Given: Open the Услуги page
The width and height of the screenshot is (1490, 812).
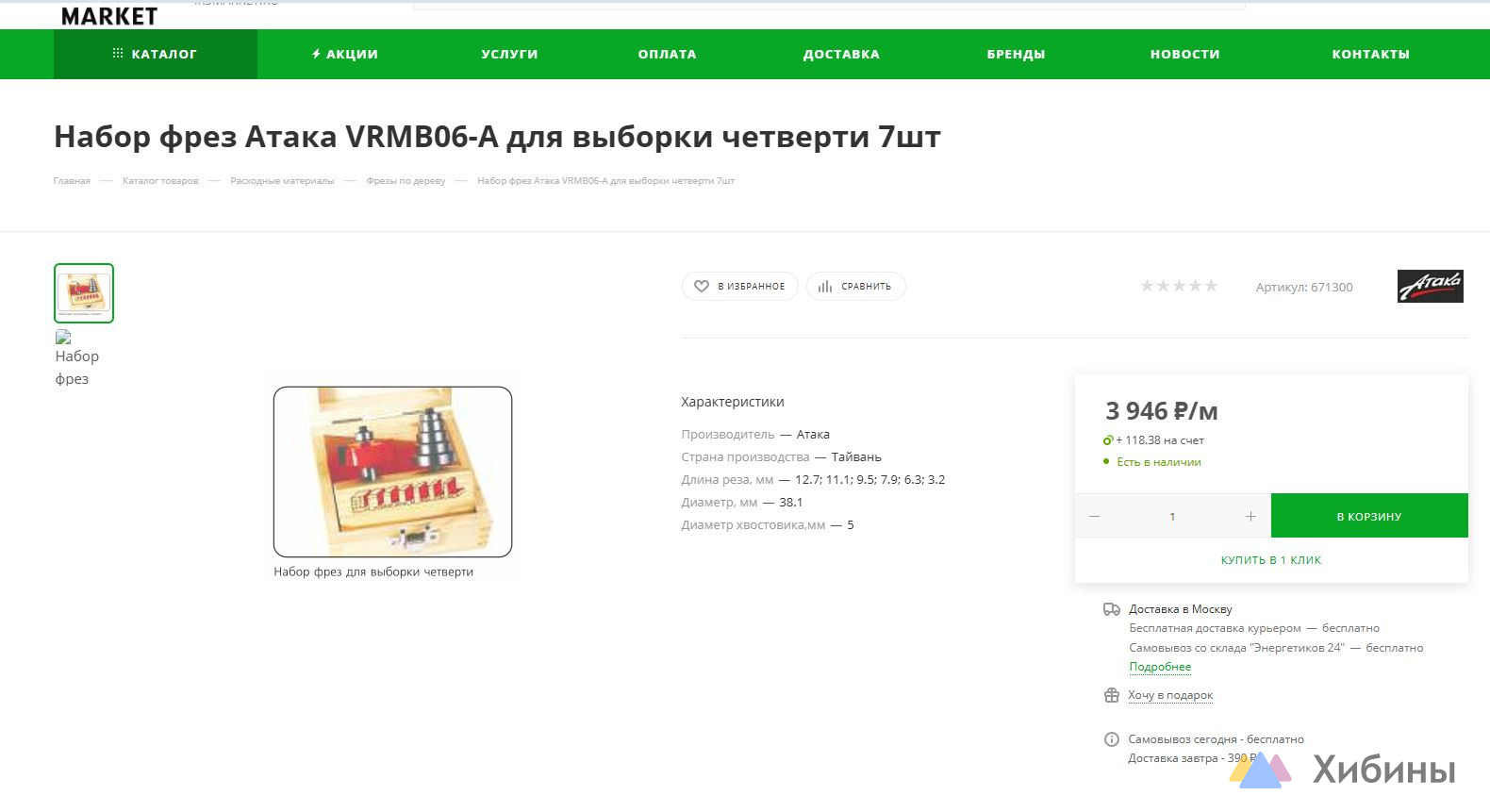Looking at the screenshot, I should pos(509,54).
